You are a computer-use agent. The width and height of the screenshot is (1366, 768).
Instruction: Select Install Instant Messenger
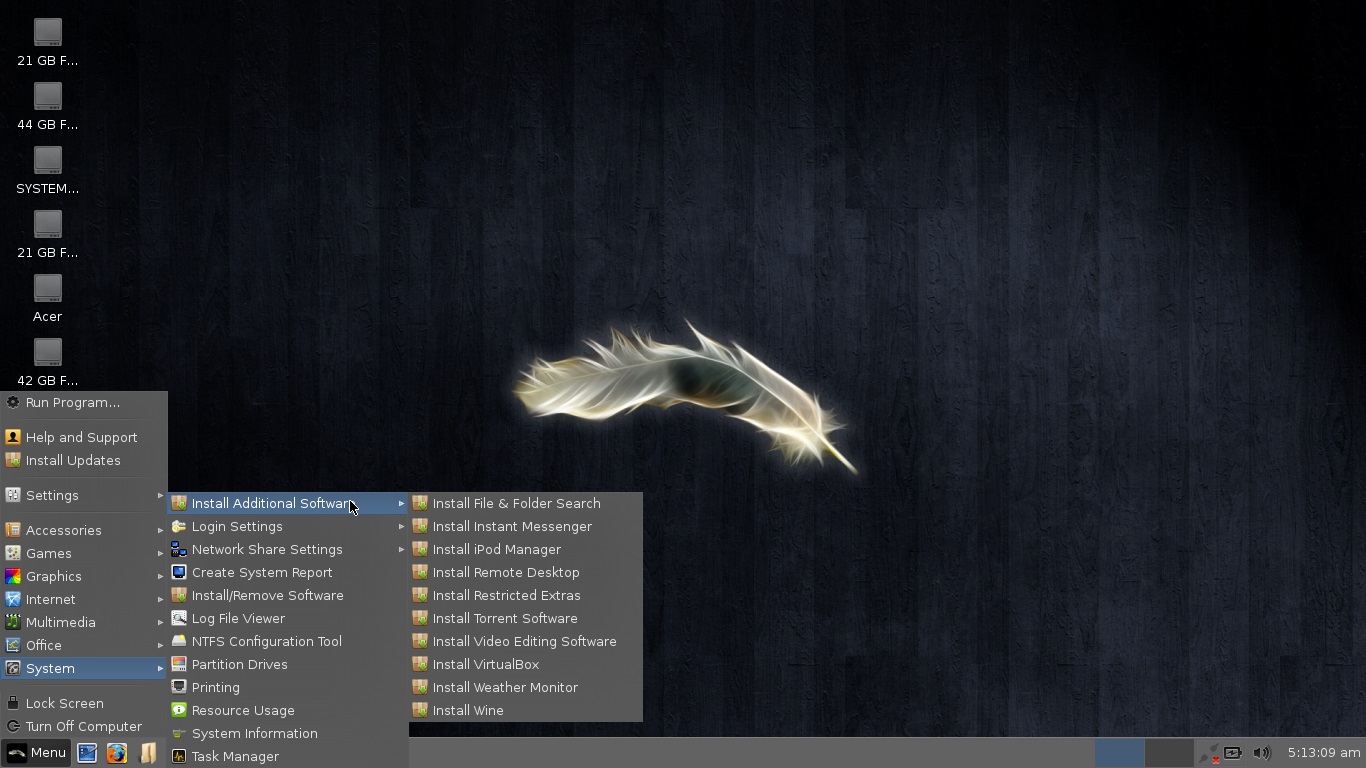click(x=525, y=526)
